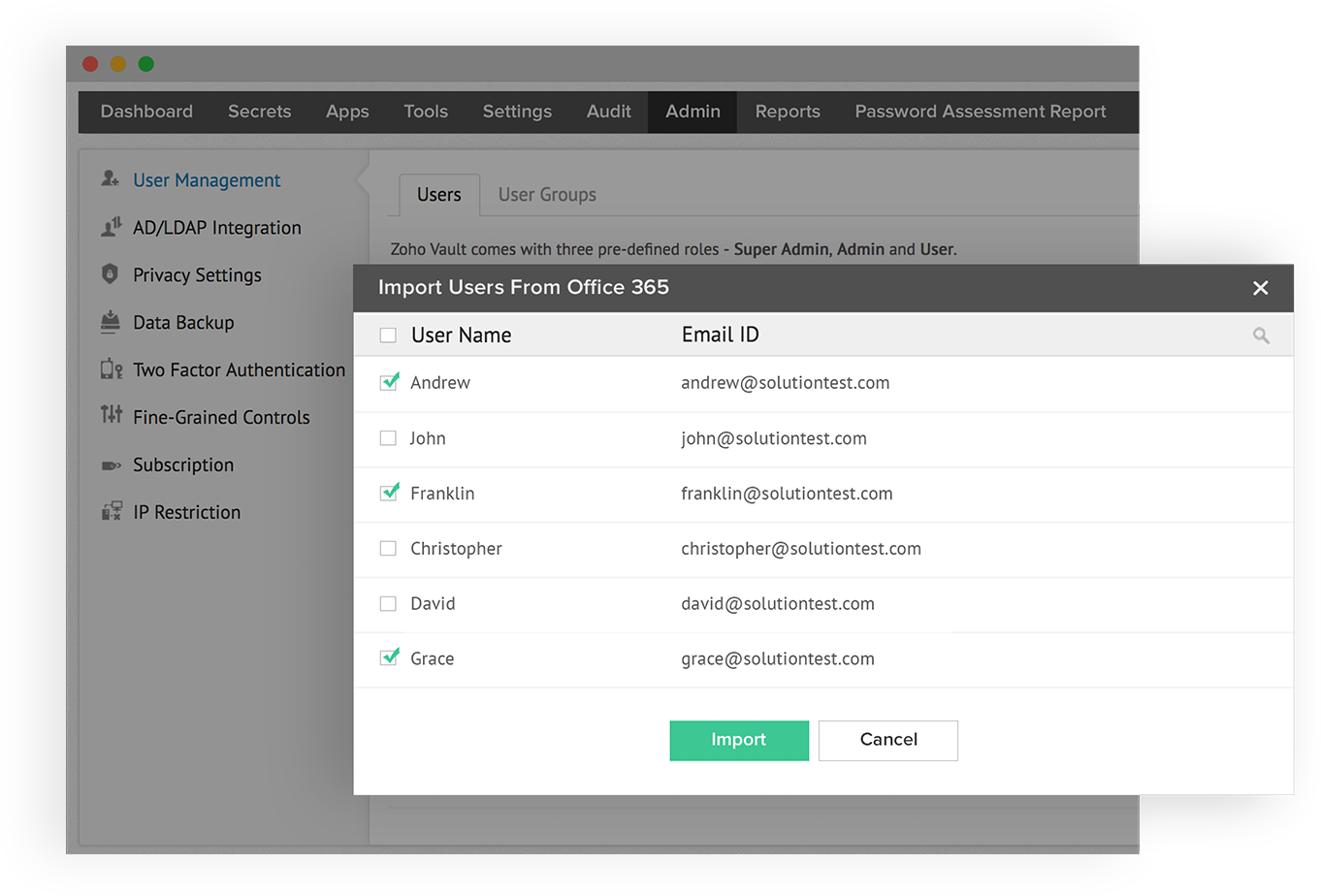Open the Apps menu

347,112
